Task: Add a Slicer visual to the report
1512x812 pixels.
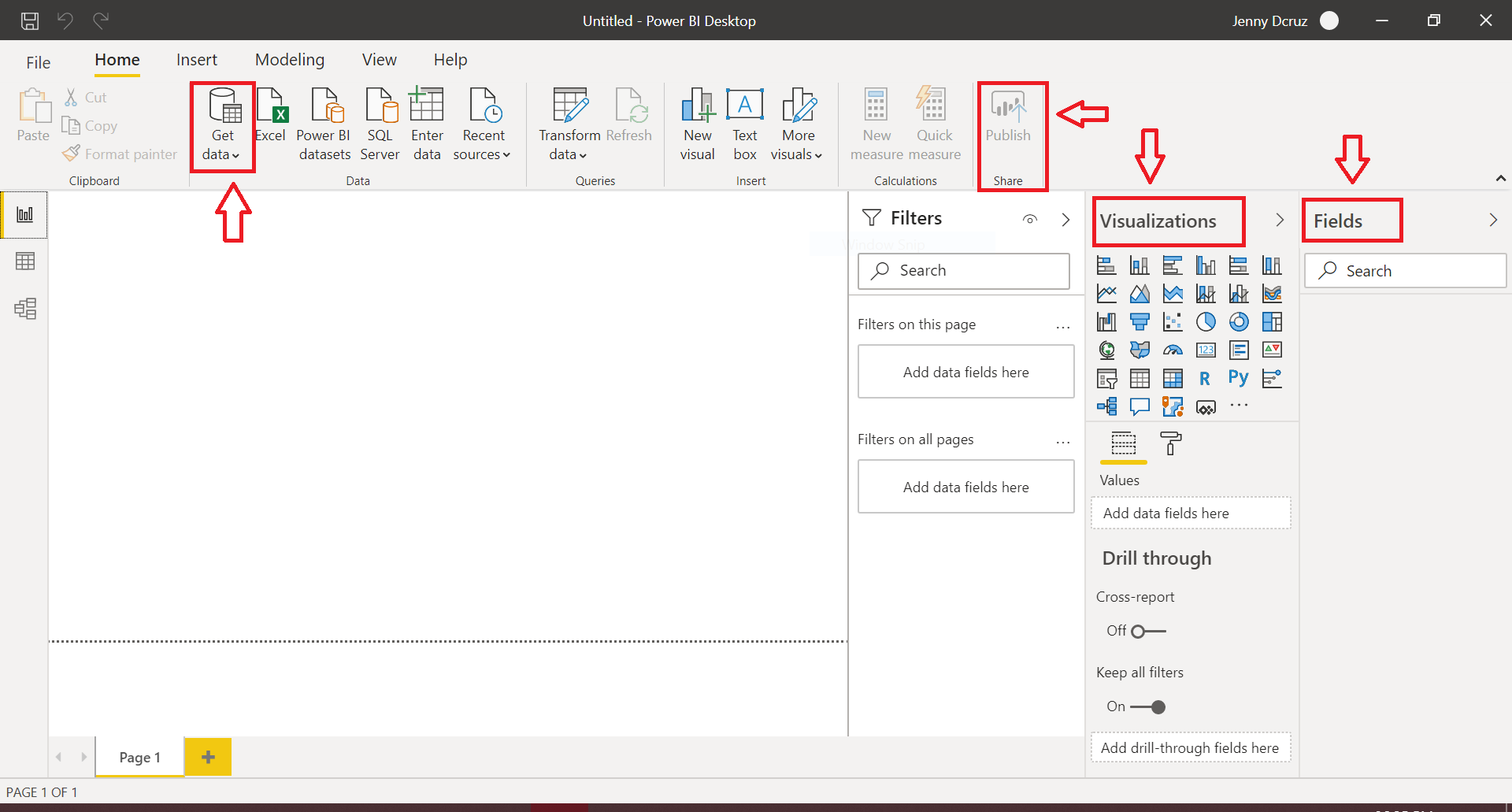Action: (x=1106, y=378)
